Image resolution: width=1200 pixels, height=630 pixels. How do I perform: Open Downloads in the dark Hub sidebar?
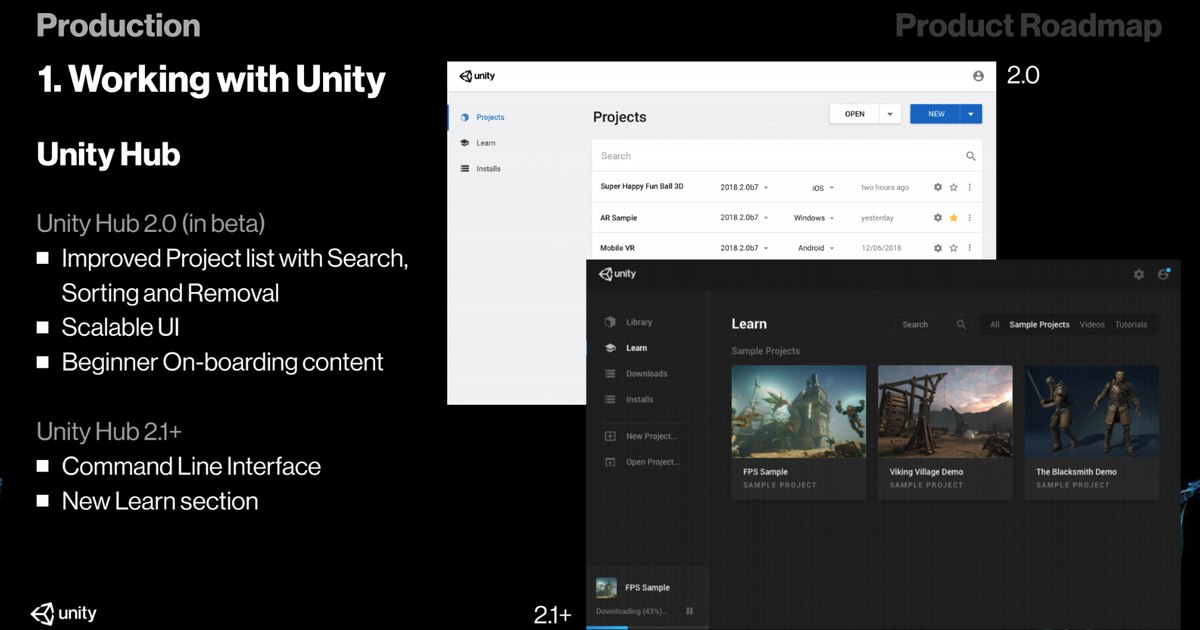(x=647, y=374)
